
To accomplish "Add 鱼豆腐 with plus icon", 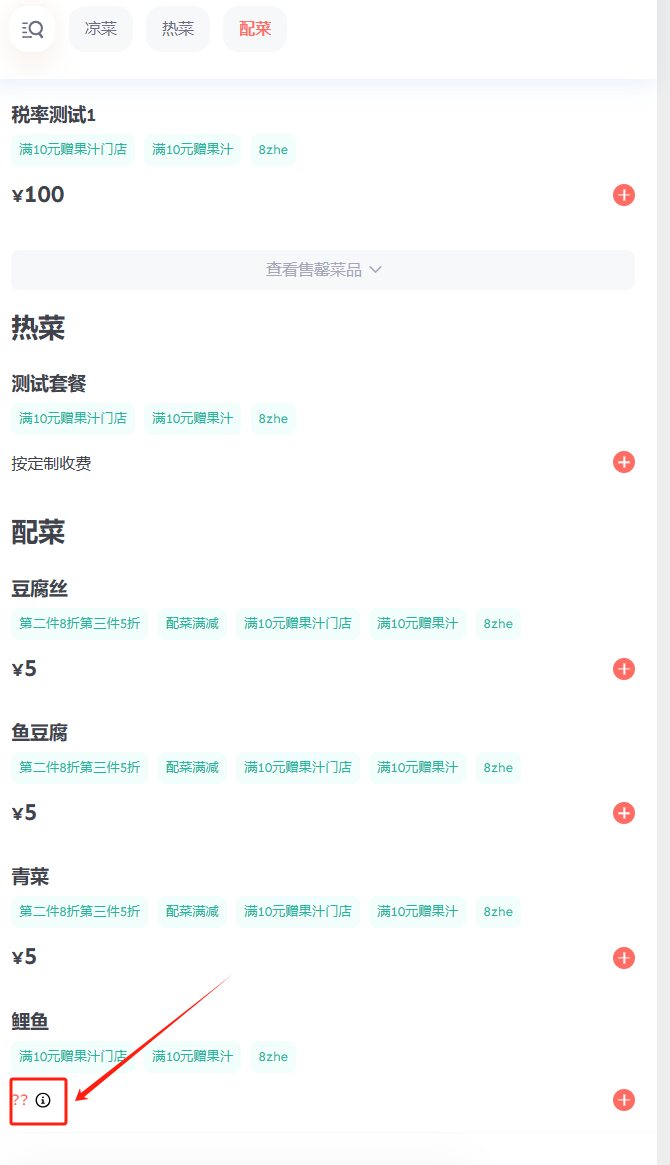I will pyautogui.click(x=624, y=813).
